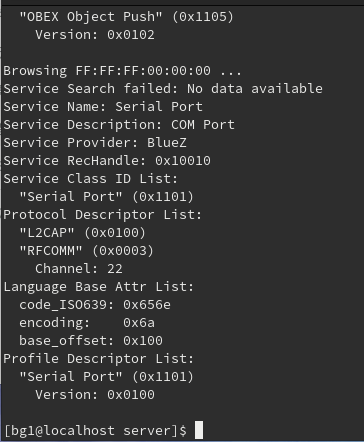
Task: Click the Protocol Descriptor List heading
Action: point(103,215)
